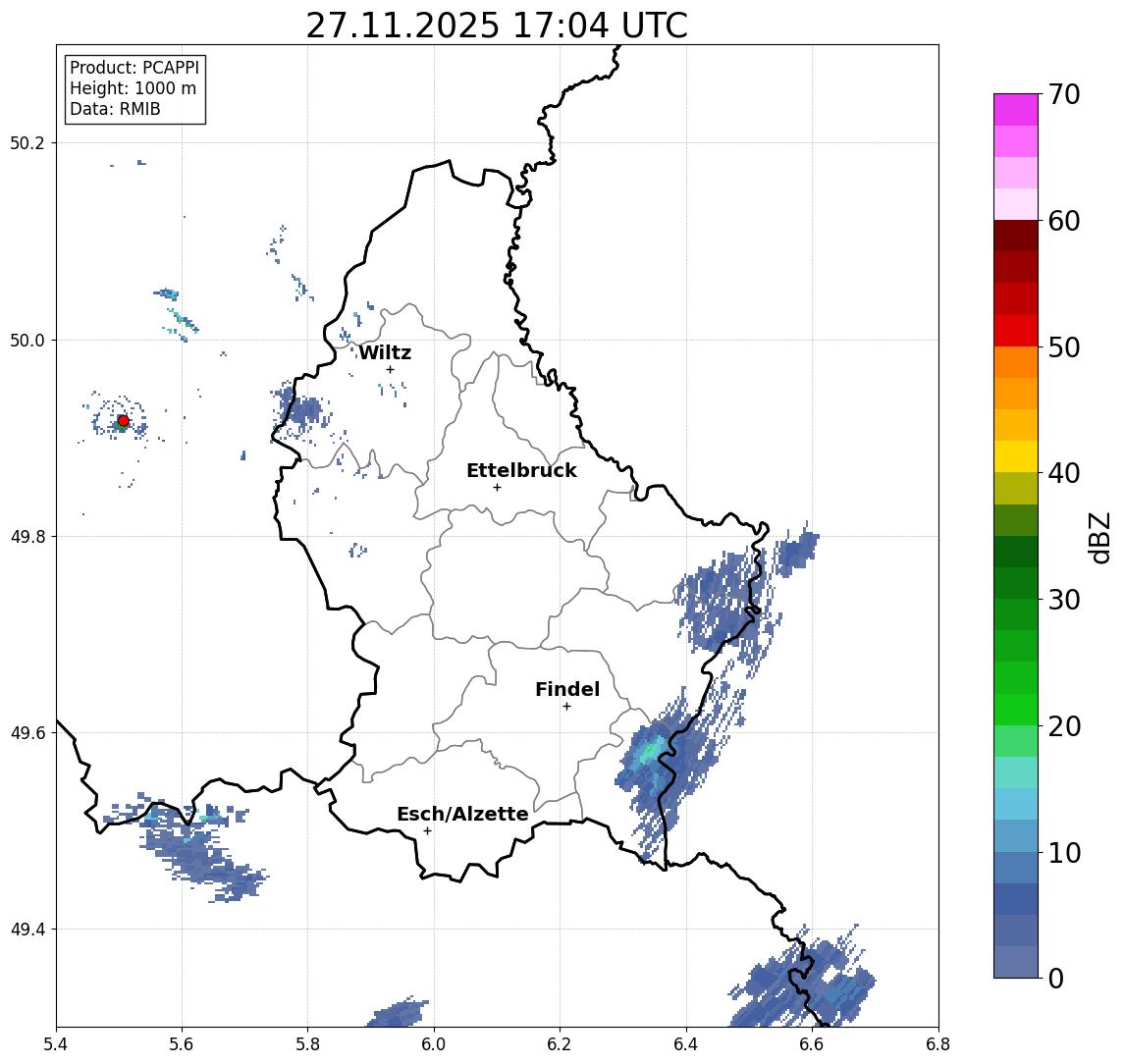
Task: Click the dBZ colorbar label
Action: point(1099,538)
